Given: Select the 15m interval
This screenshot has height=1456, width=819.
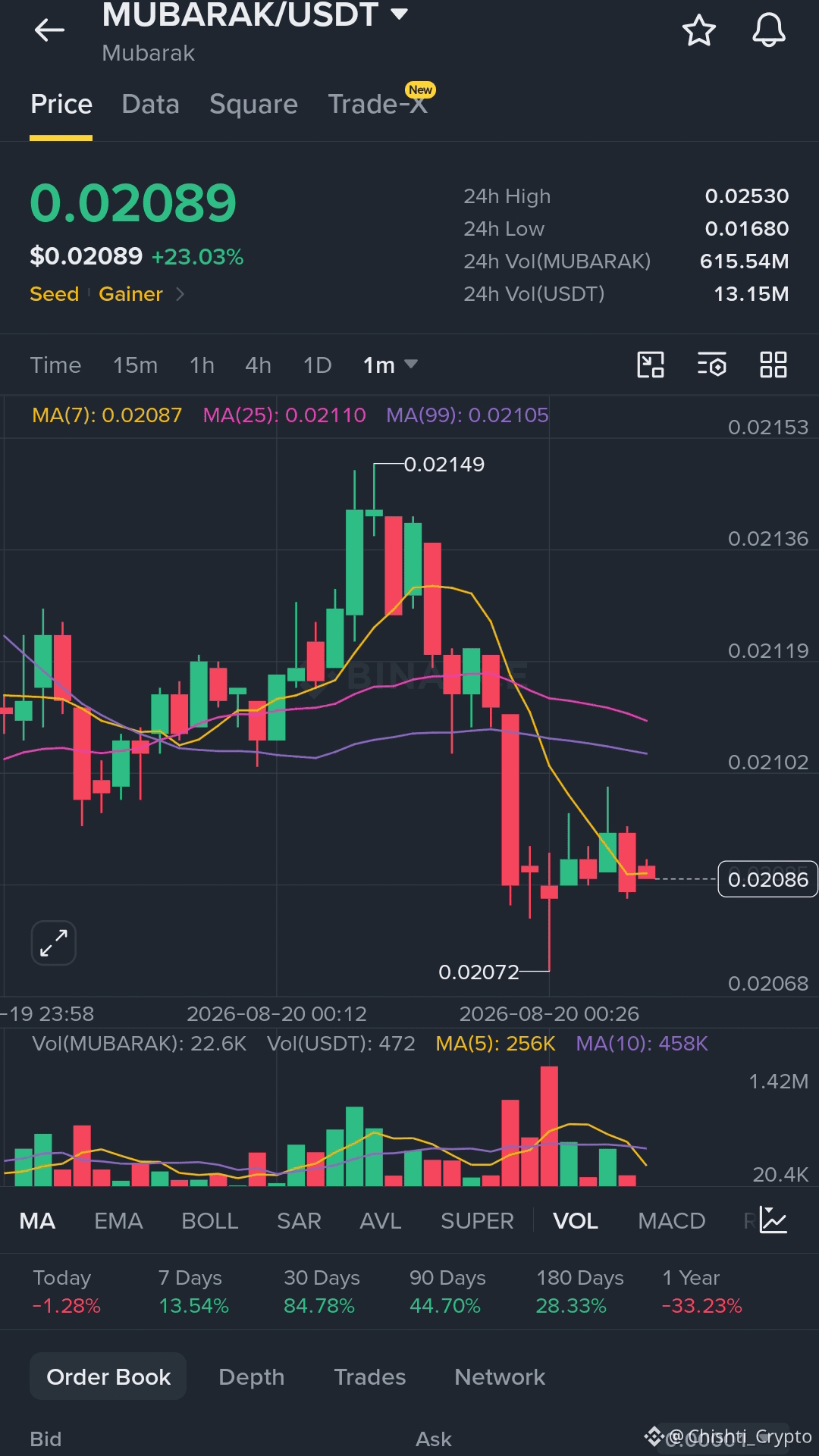Looking at the screenshot, I should pos(135,365).
